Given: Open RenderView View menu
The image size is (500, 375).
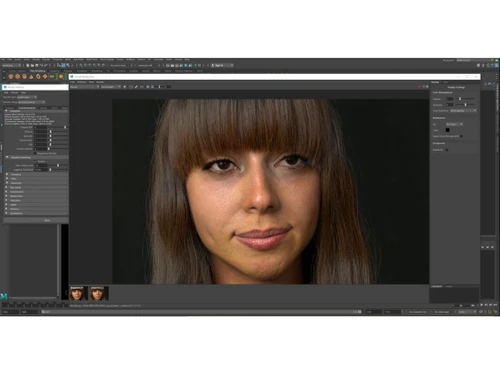Looking at the screenshot, I should pyautogui.click(x=91, y=82).
